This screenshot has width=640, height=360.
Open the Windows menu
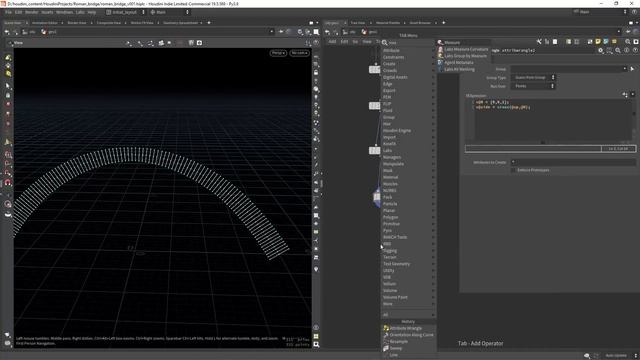[64, 12]
